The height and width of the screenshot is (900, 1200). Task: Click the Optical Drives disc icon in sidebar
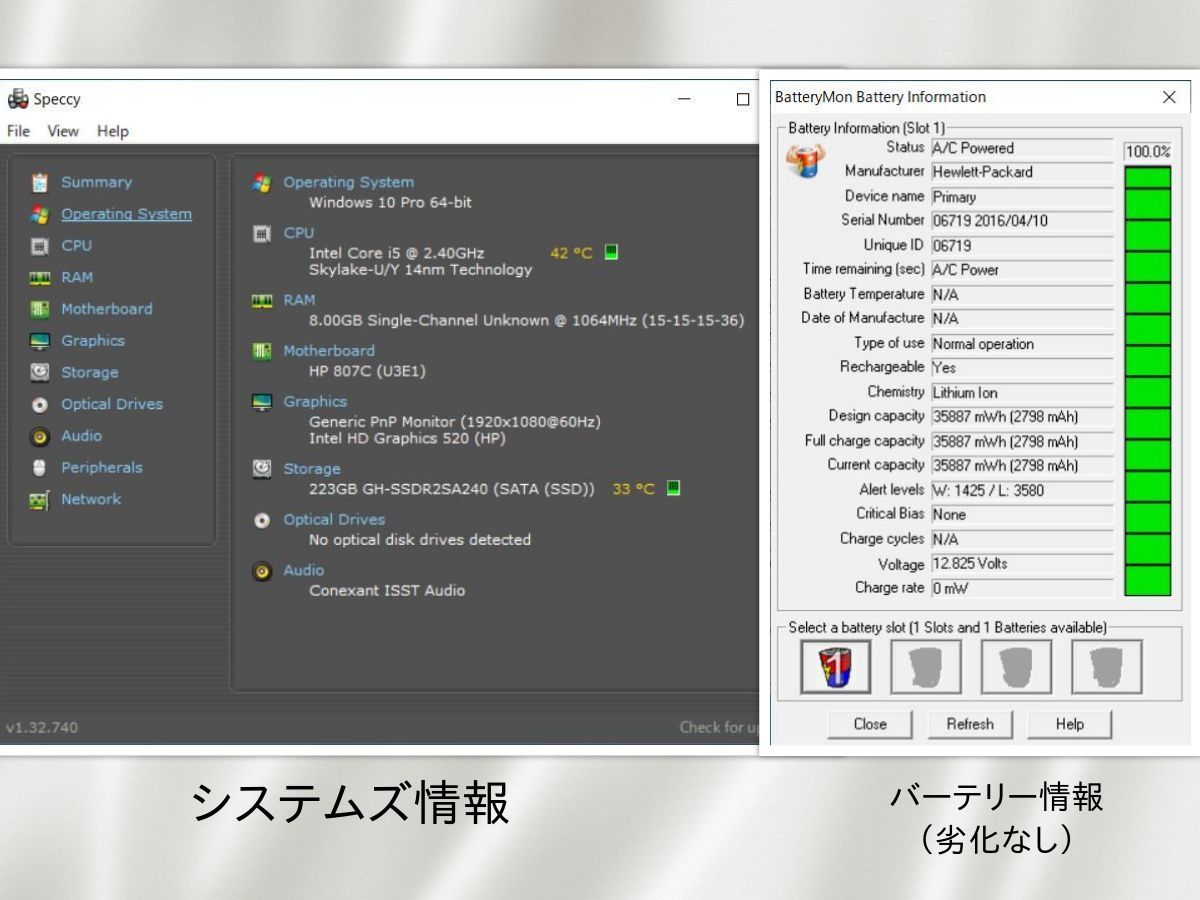pos(40,404)
